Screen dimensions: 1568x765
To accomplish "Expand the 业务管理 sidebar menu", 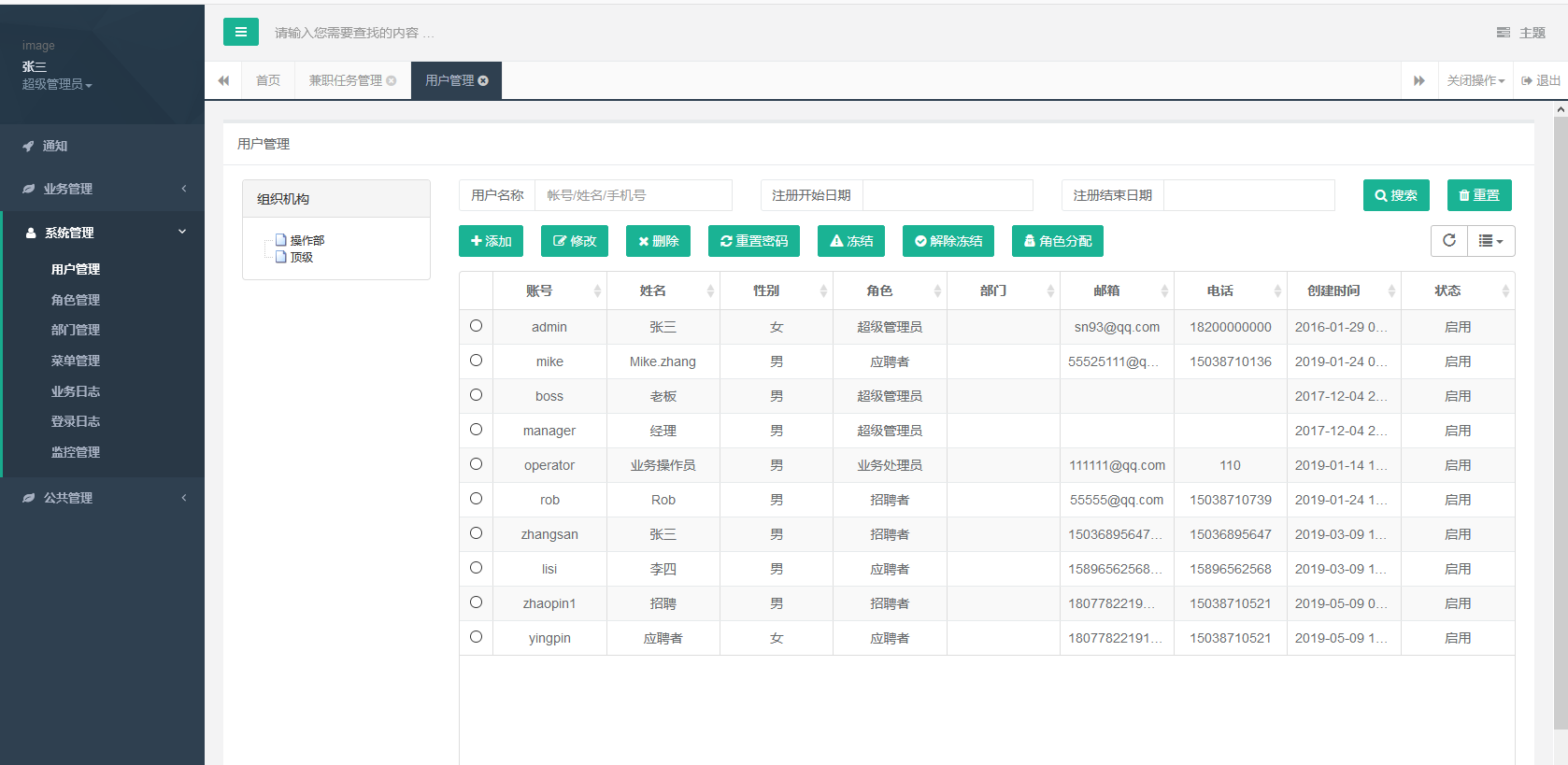I will [x=102, y=189].
